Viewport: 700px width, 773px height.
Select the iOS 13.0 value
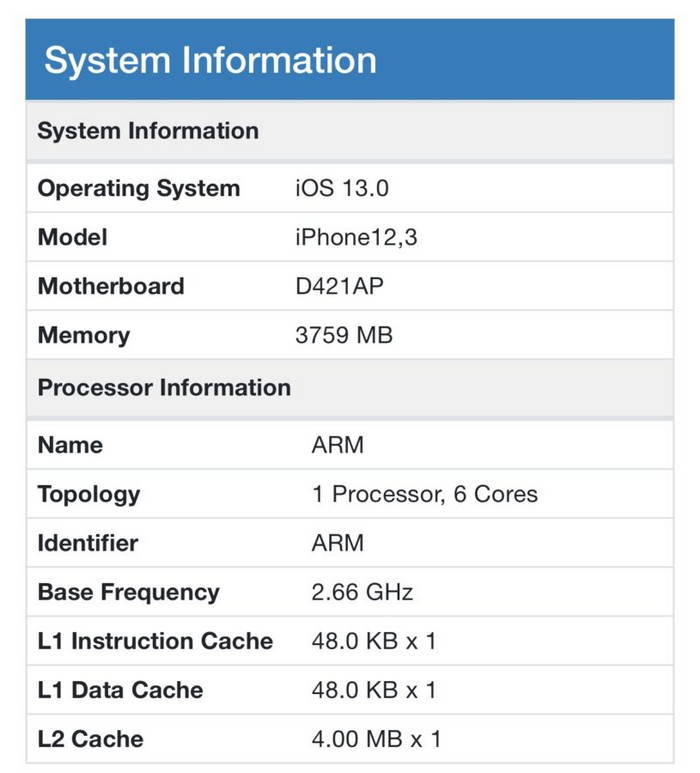point(342,188)
